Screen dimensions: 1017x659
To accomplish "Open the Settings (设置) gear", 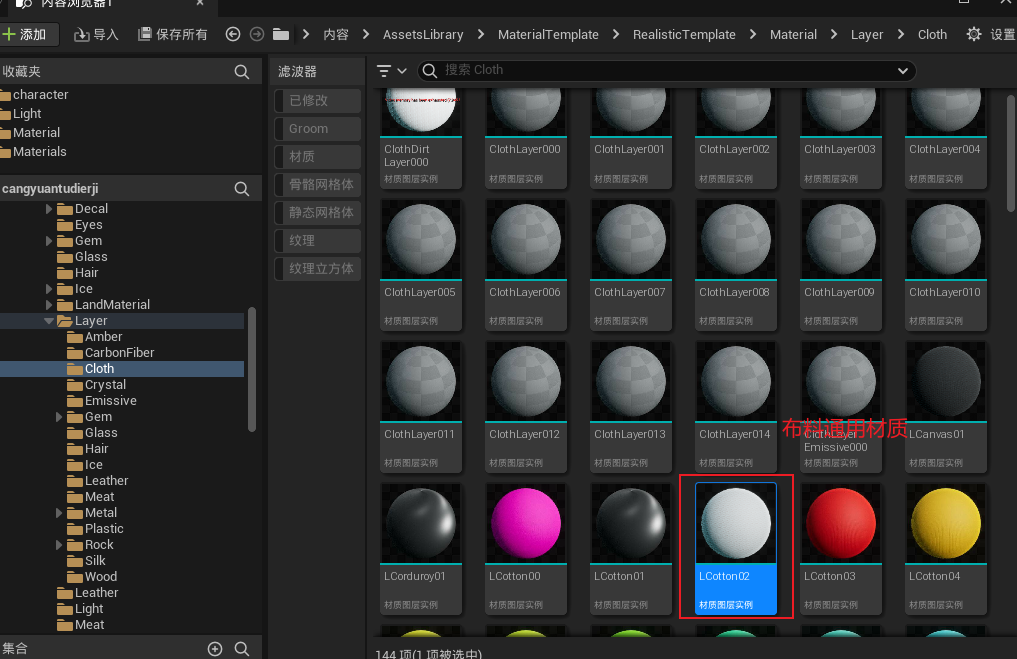I will 974,34.
